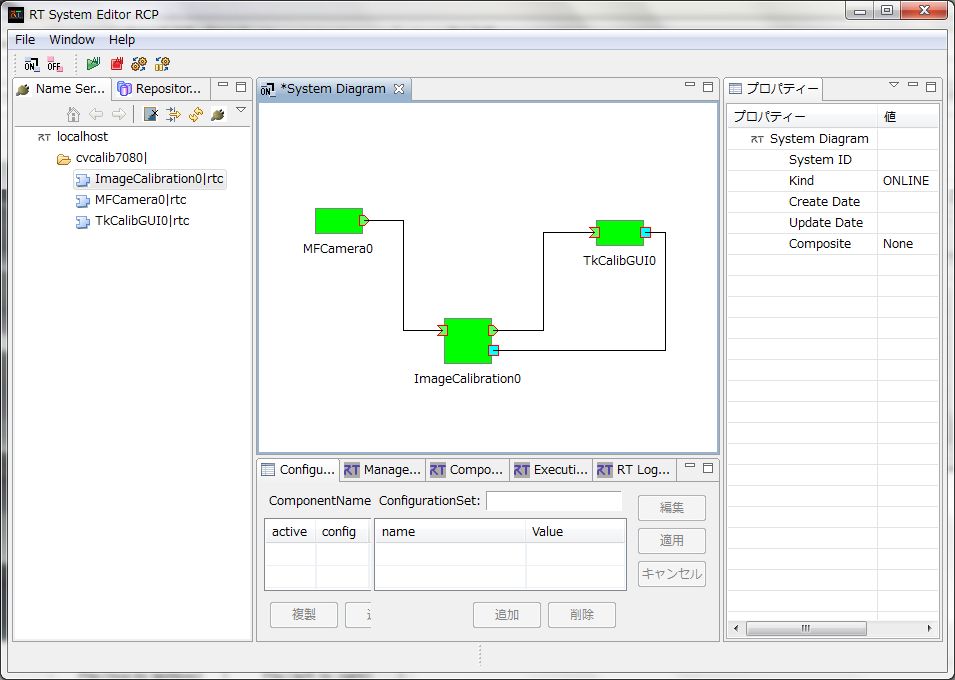Click the Start All gears icon
This screenshot has height=680, width=955.
139,64
